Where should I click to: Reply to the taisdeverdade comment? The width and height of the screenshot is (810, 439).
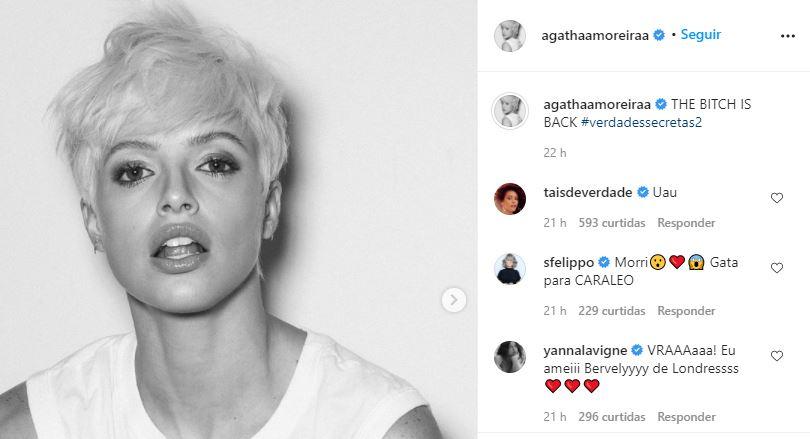686,223
